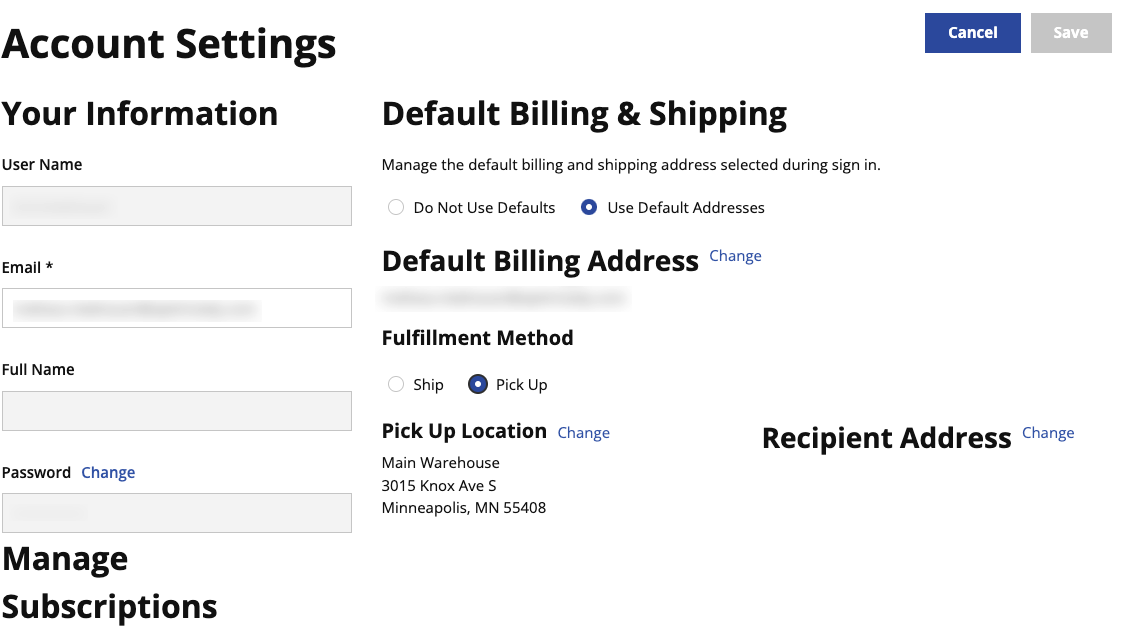Viewport: 1132px width, 636px height.
Task: Cancel the account settings changes
Action: pyautogui.click(x=972, y=32)
